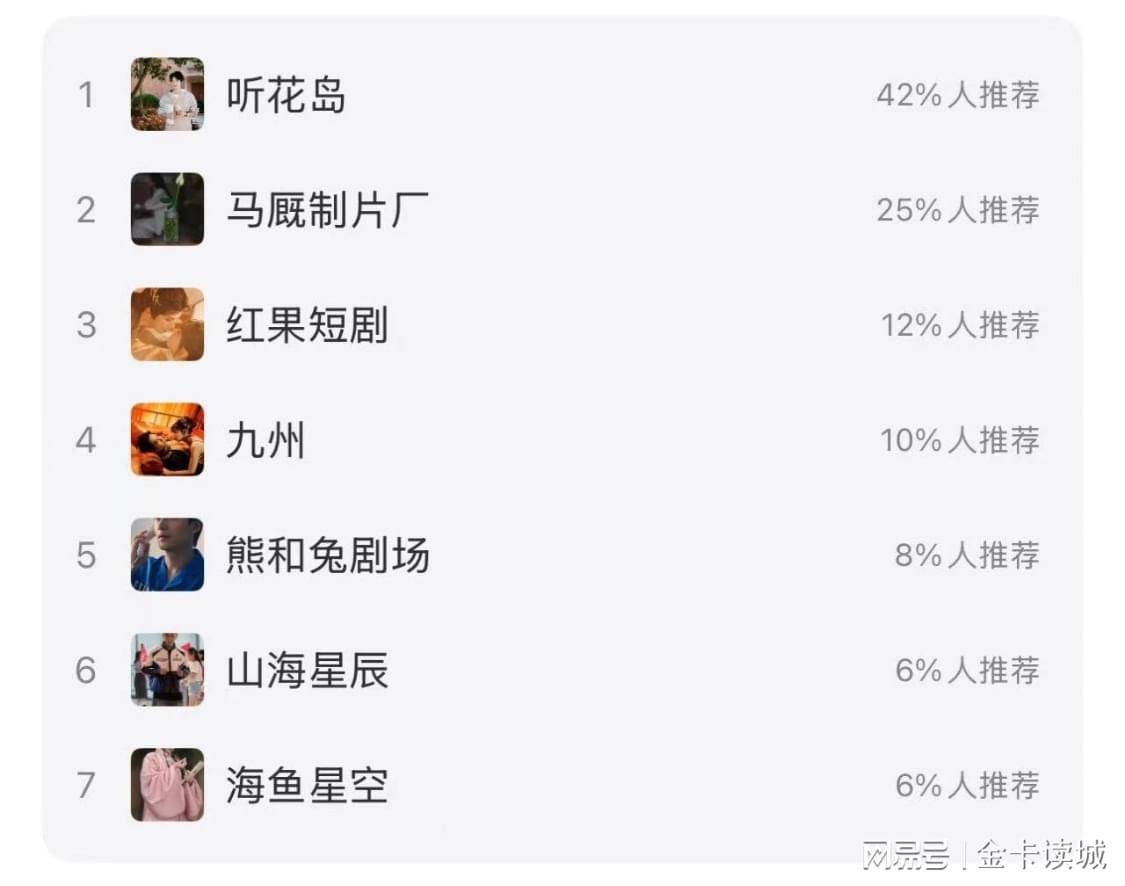Select the 九州 title text

[265, 440]
